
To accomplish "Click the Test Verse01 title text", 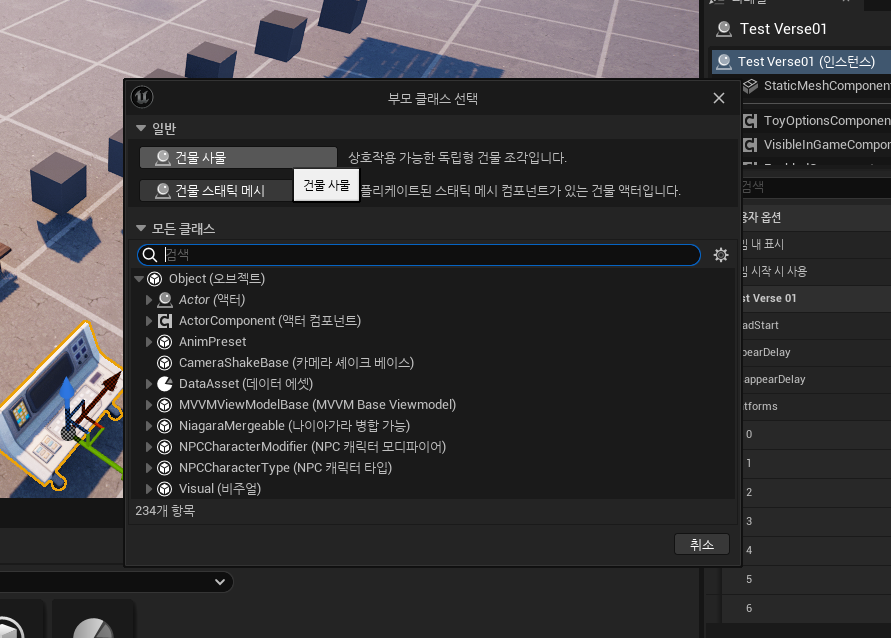I will [783, 29].
